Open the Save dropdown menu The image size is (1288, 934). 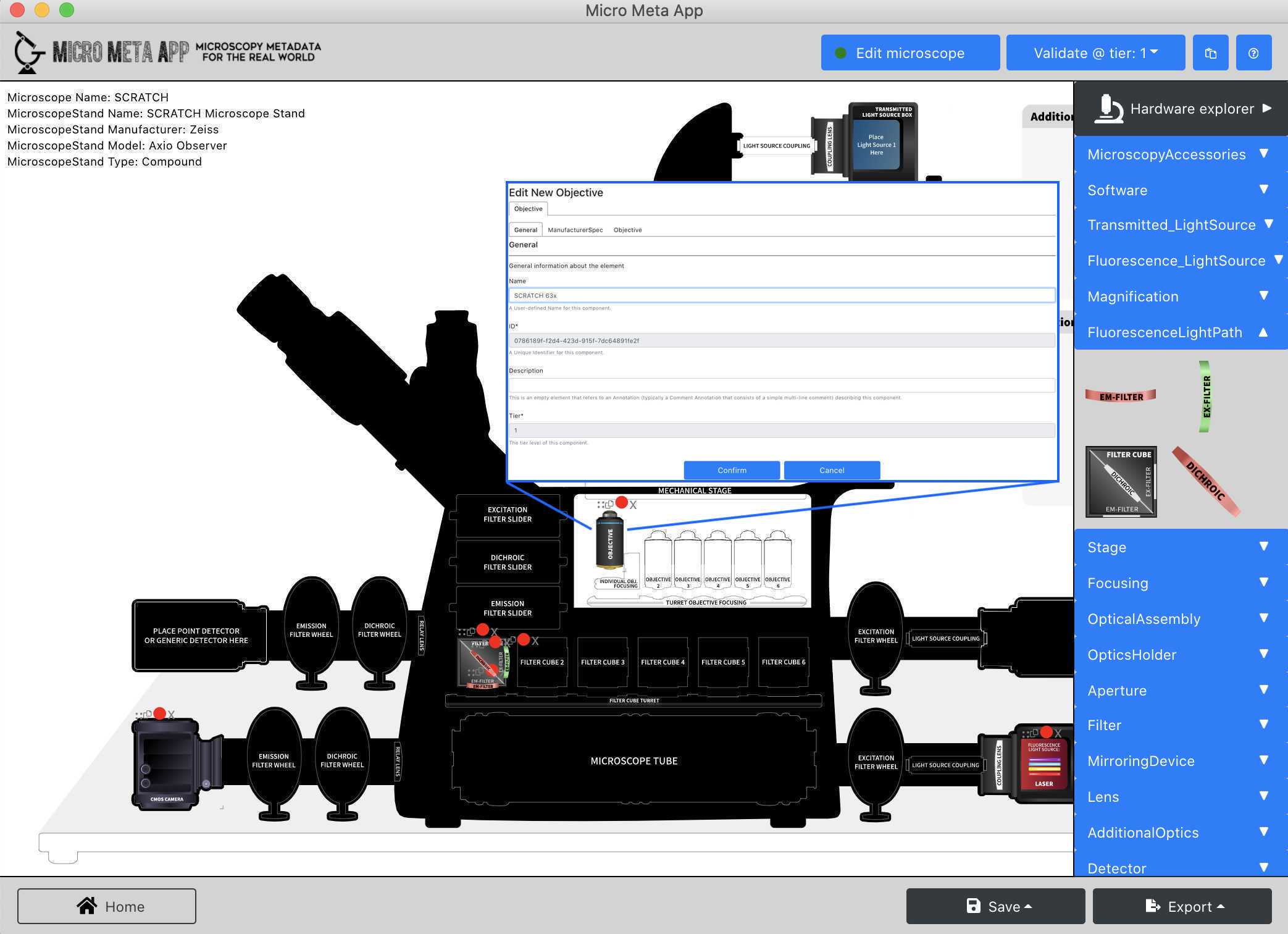pyautogui.click(x=995, y=906)
